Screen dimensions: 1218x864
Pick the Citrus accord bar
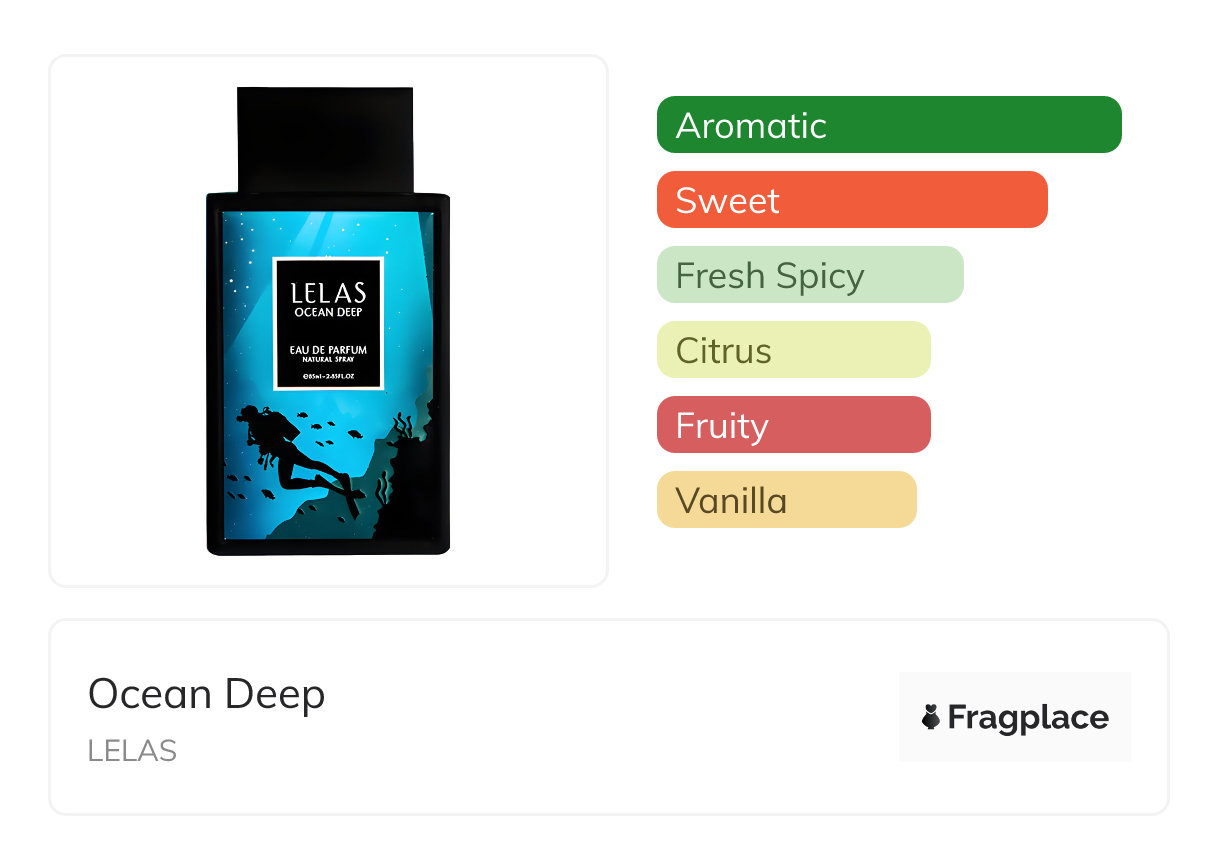pyautogui.click(x=794, y=350)
